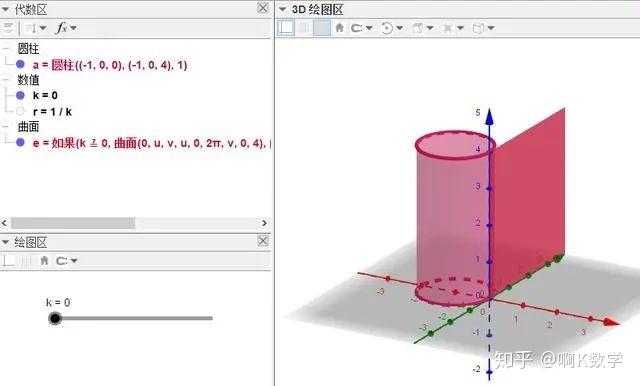Select the a = 圆柱((-1, 0, 0), (-1, 0, 4), 1) entry
Viewport: 640px width, 386px height.
tap(110, 65)
